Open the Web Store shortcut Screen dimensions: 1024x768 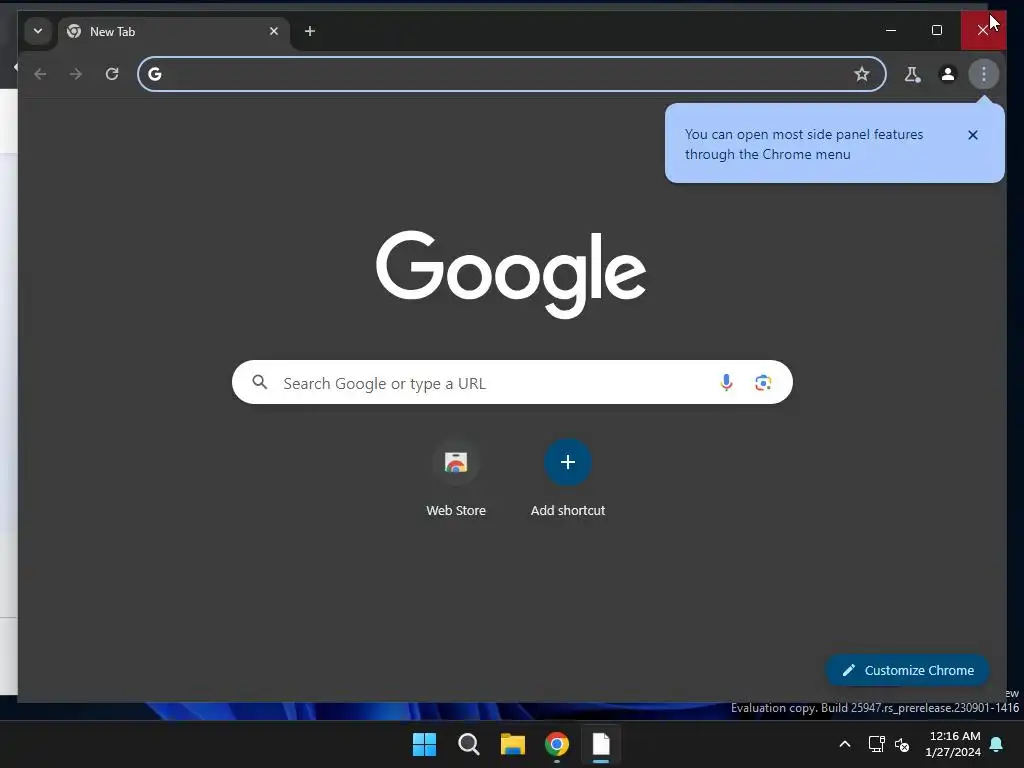point(456,479)
